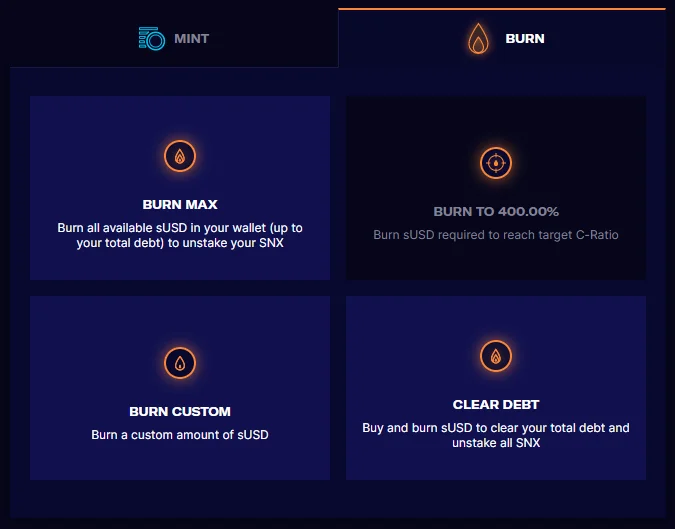Click the Burn flame icon in tab
This screenshot has width=675, height=529.
[478, 39]
